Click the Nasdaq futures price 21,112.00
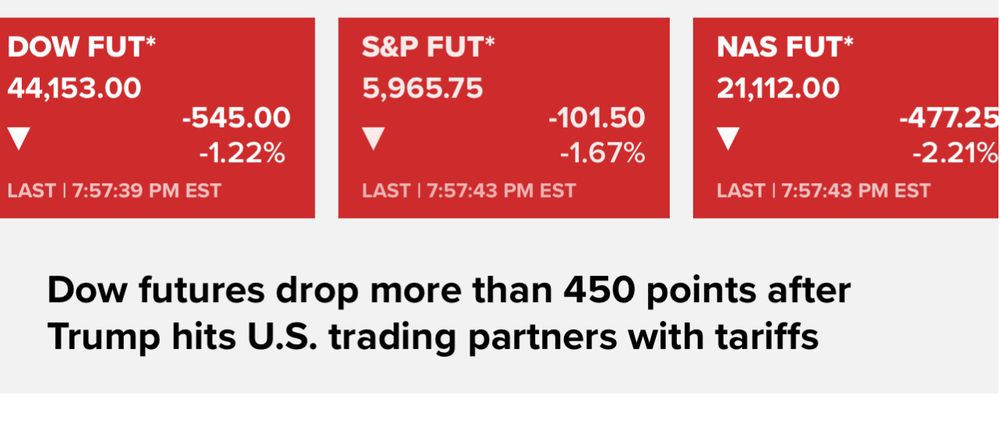 778,88
